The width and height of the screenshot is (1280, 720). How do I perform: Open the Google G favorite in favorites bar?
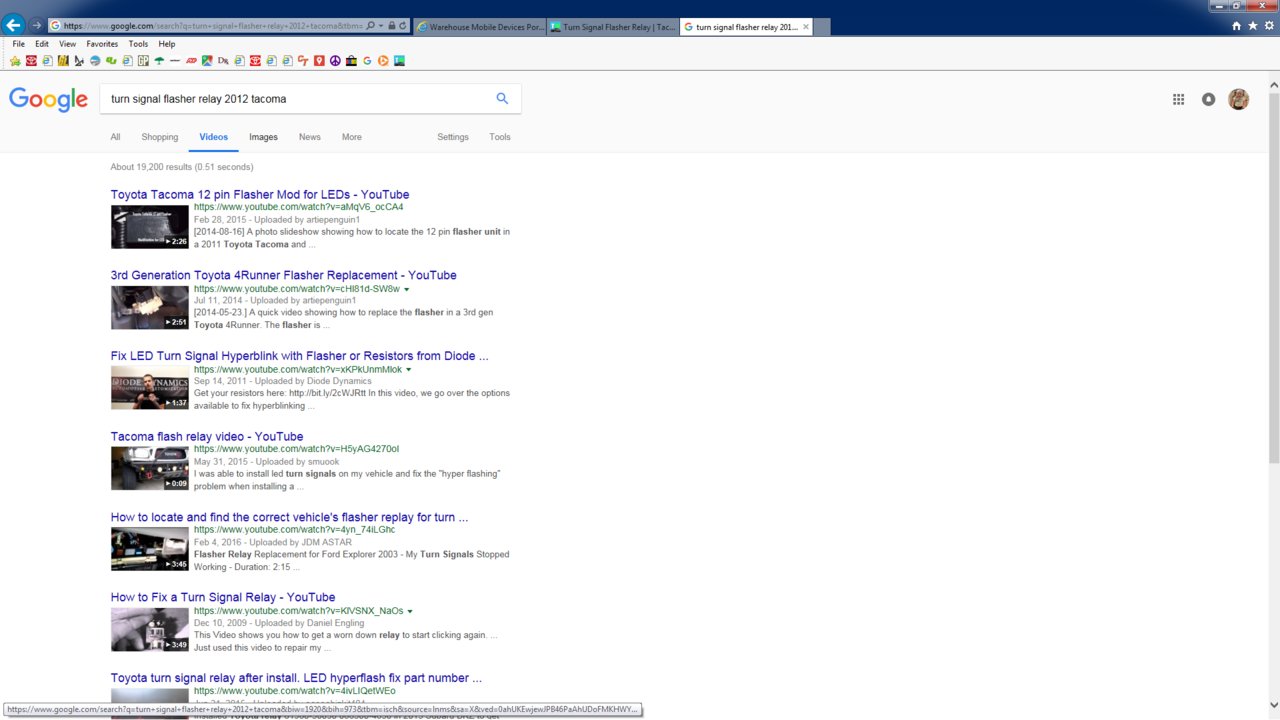[x=367, y=61]
